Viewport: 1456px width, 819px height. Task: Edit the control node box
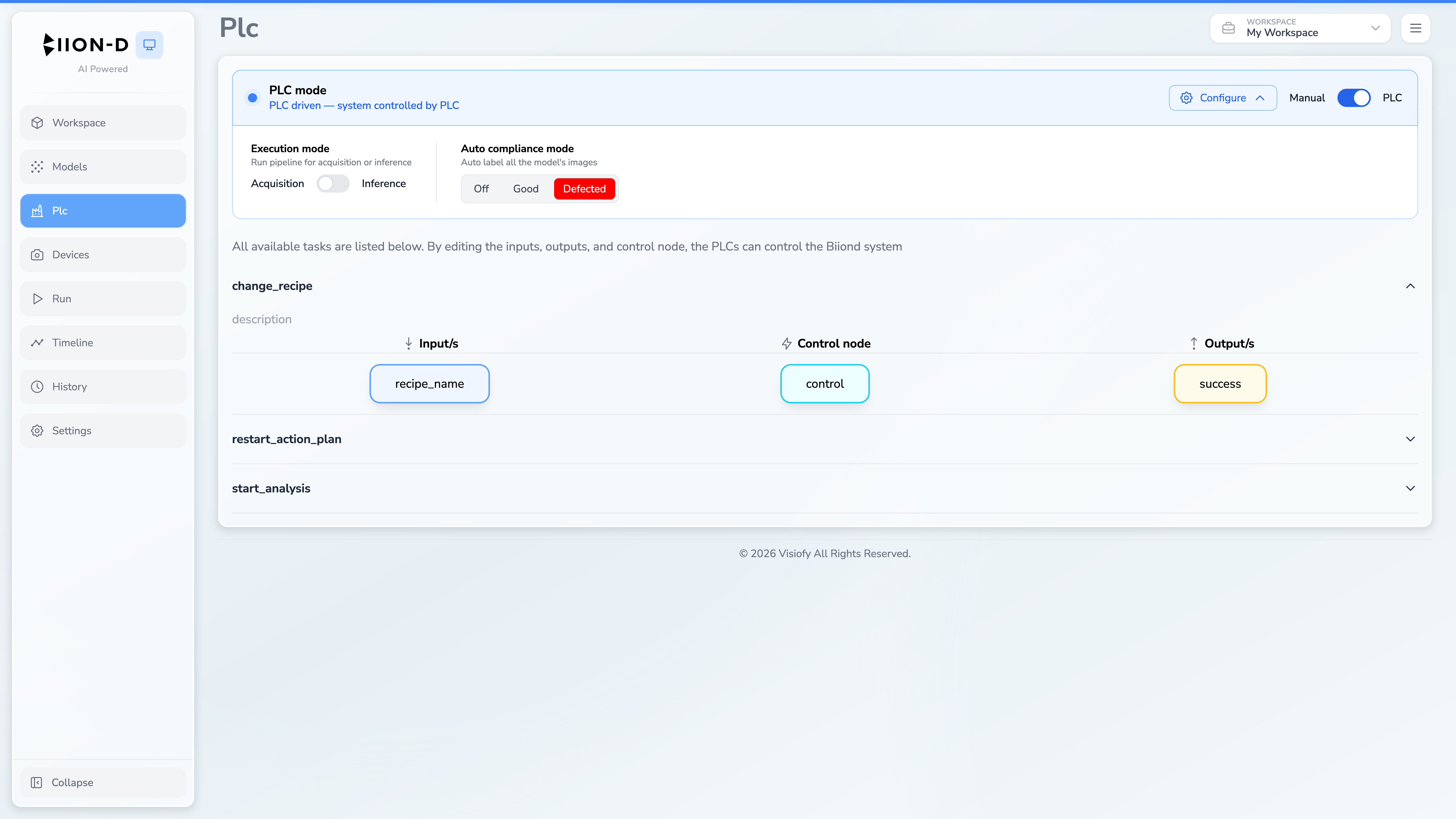click(825, 384)
